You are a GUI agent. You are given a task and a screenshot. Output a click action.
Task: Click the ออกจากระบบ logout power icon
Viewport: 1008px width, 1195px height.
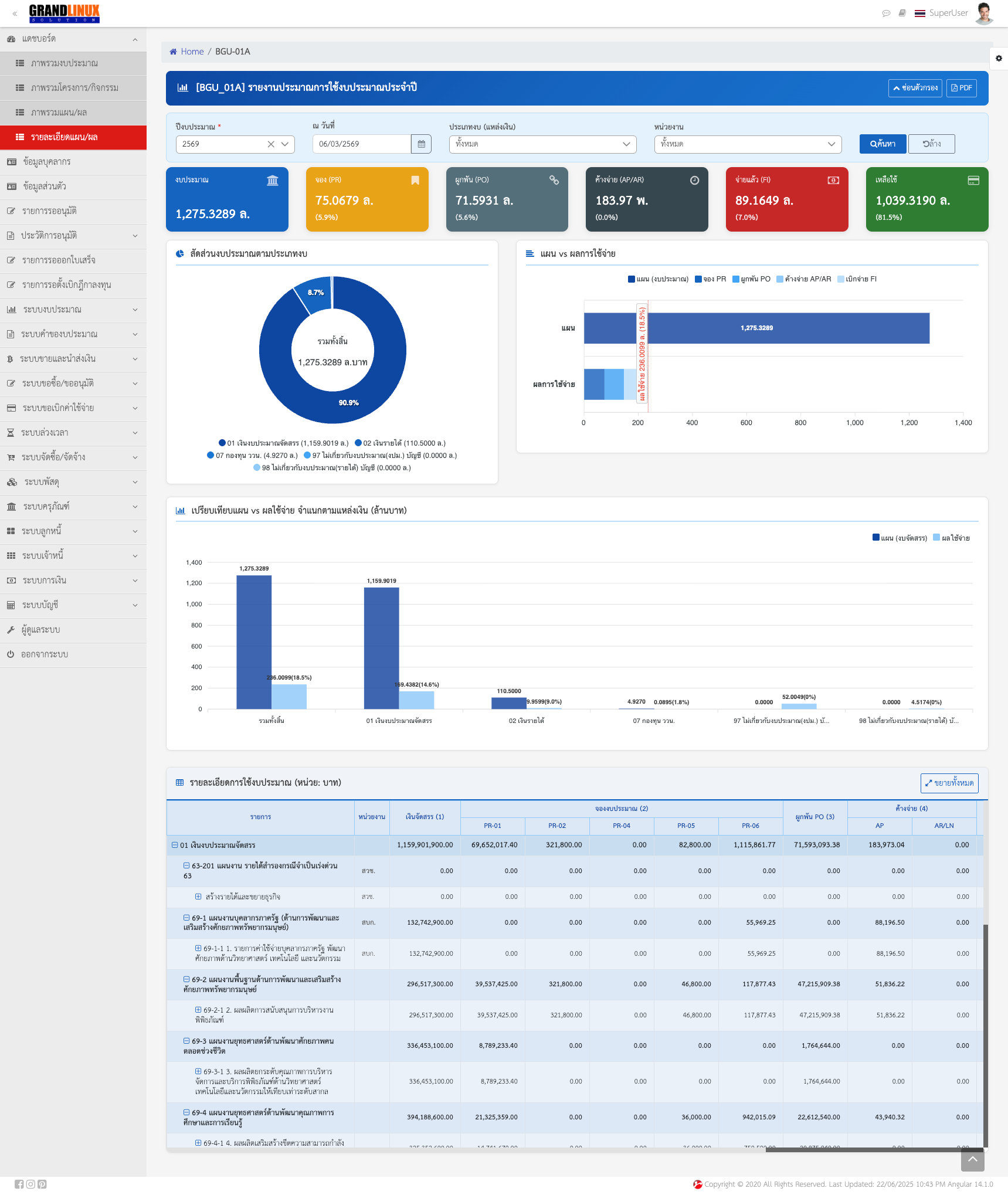coord(11,655)
